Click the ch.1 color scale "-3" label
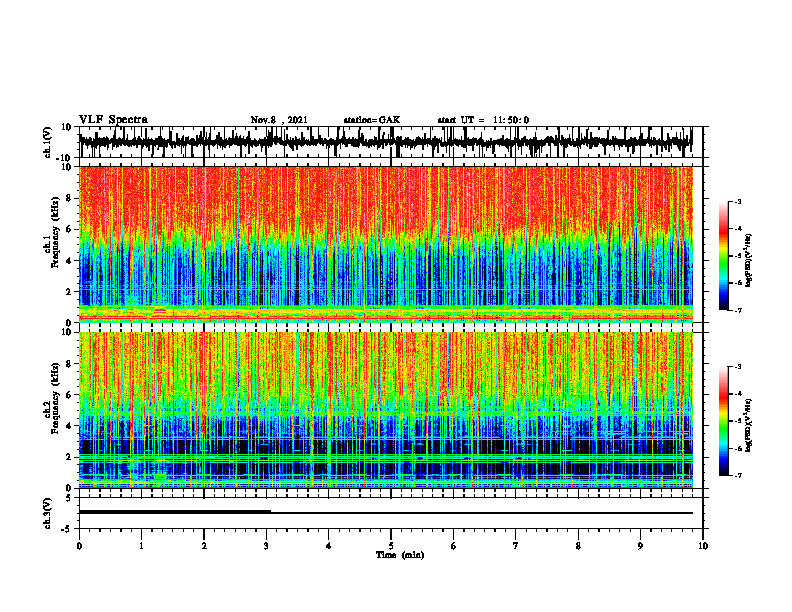This screenshot has height=612, width=792. click(x=738, y=201)
